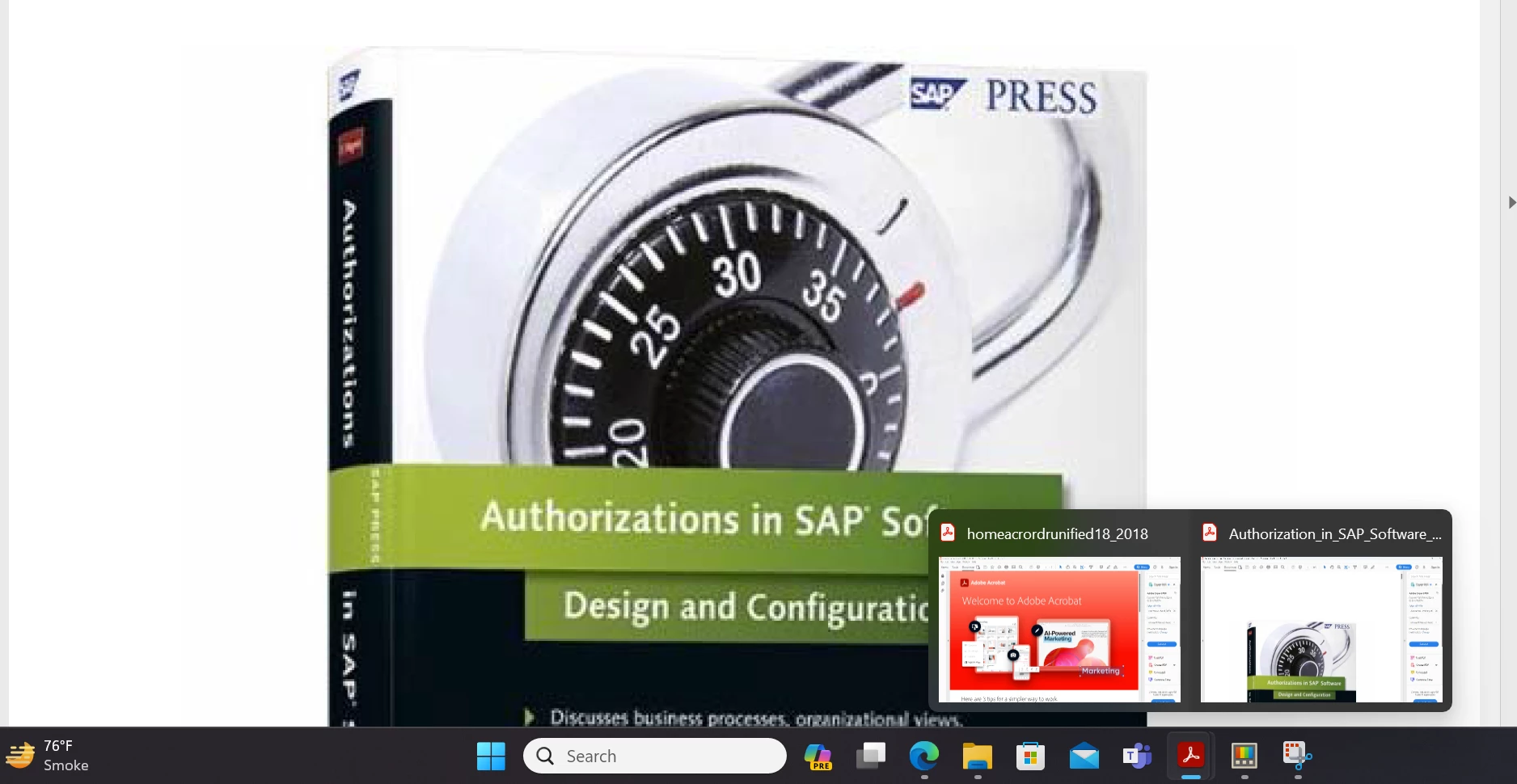
Task: Switch to the Authorization_in_SAP_Software window preview
Action: pos(1321,629)
